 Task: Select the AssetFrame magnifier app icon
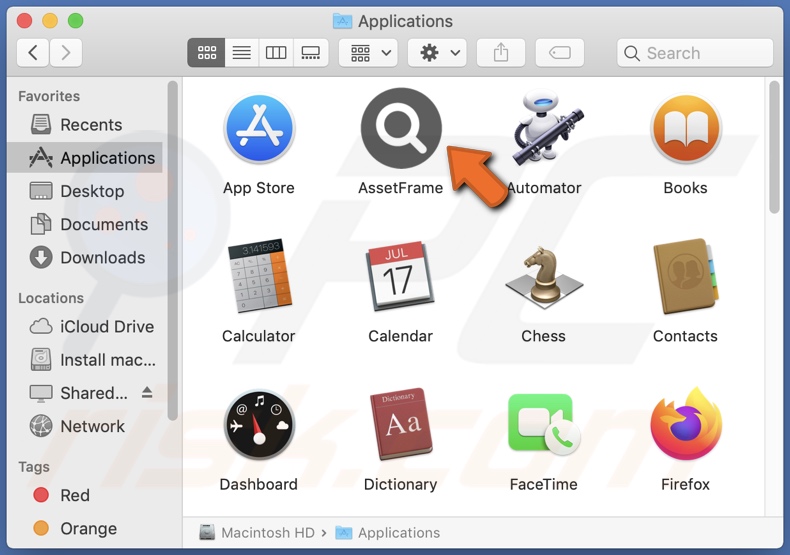click(x=401, y=128)
